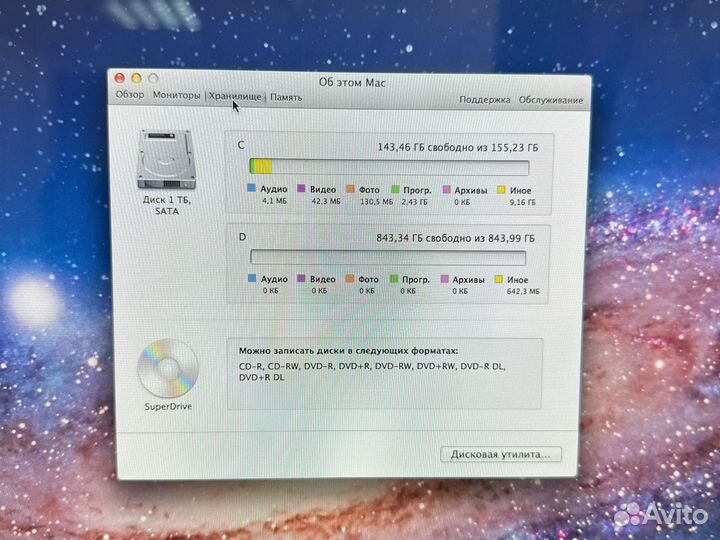
Task: Click the "4,1 МБ" audio value
Action: pos(275,201)
